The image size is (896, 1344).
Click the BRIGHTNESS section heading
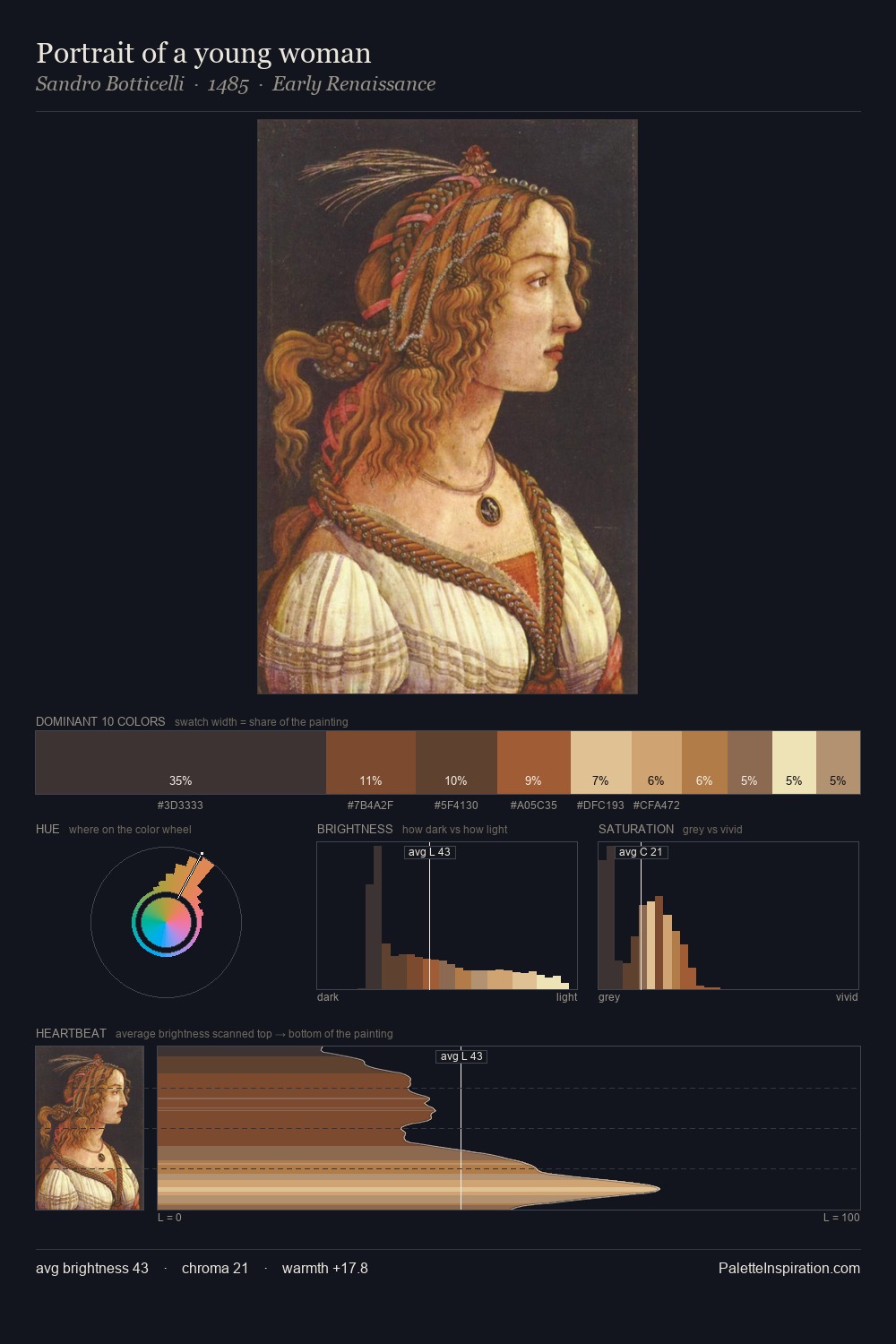(x=355, y=829)
